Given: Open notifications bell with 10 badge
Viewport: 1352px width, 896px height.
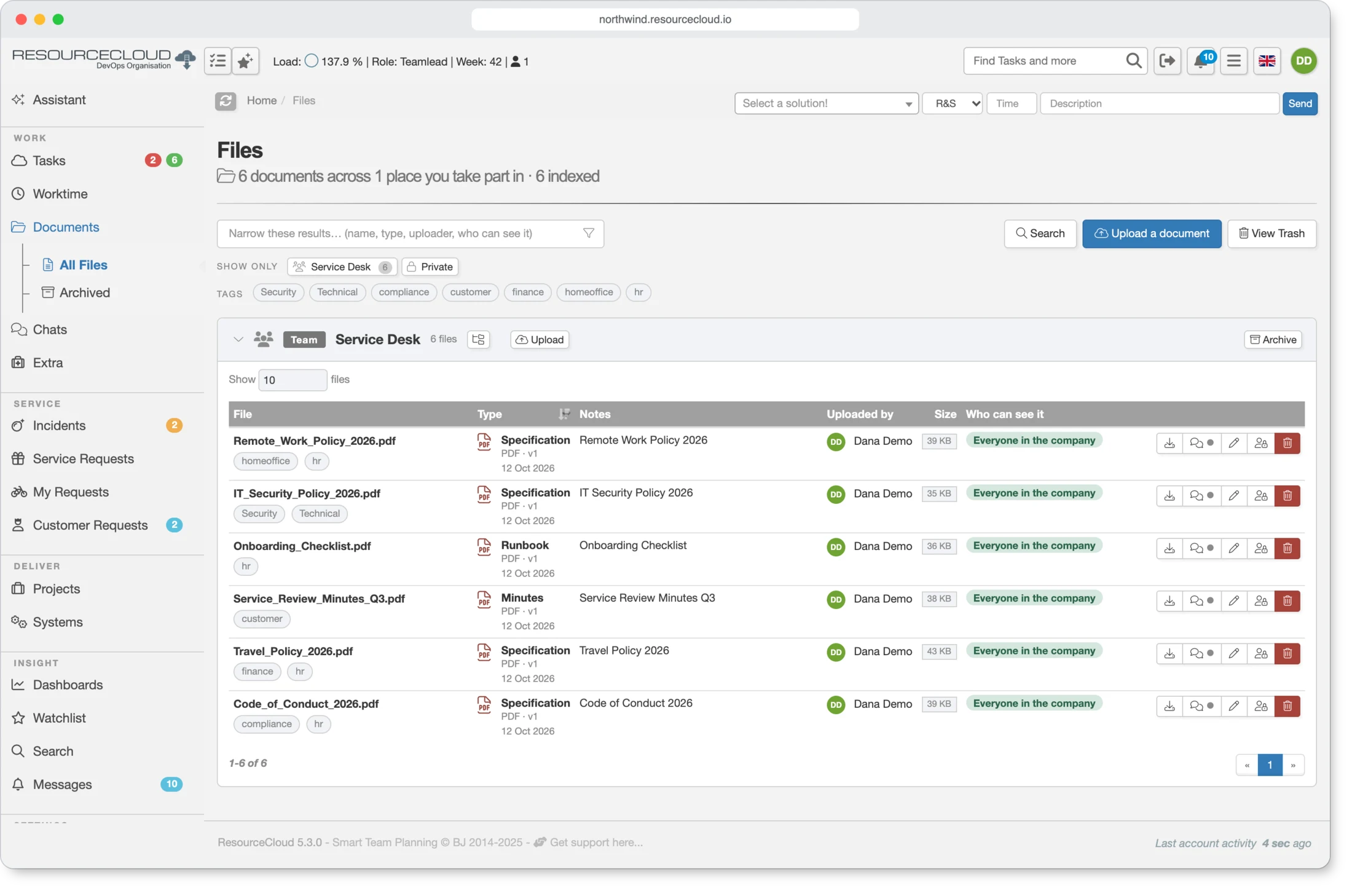Looking at the screenshot, I should [1201, 61].
